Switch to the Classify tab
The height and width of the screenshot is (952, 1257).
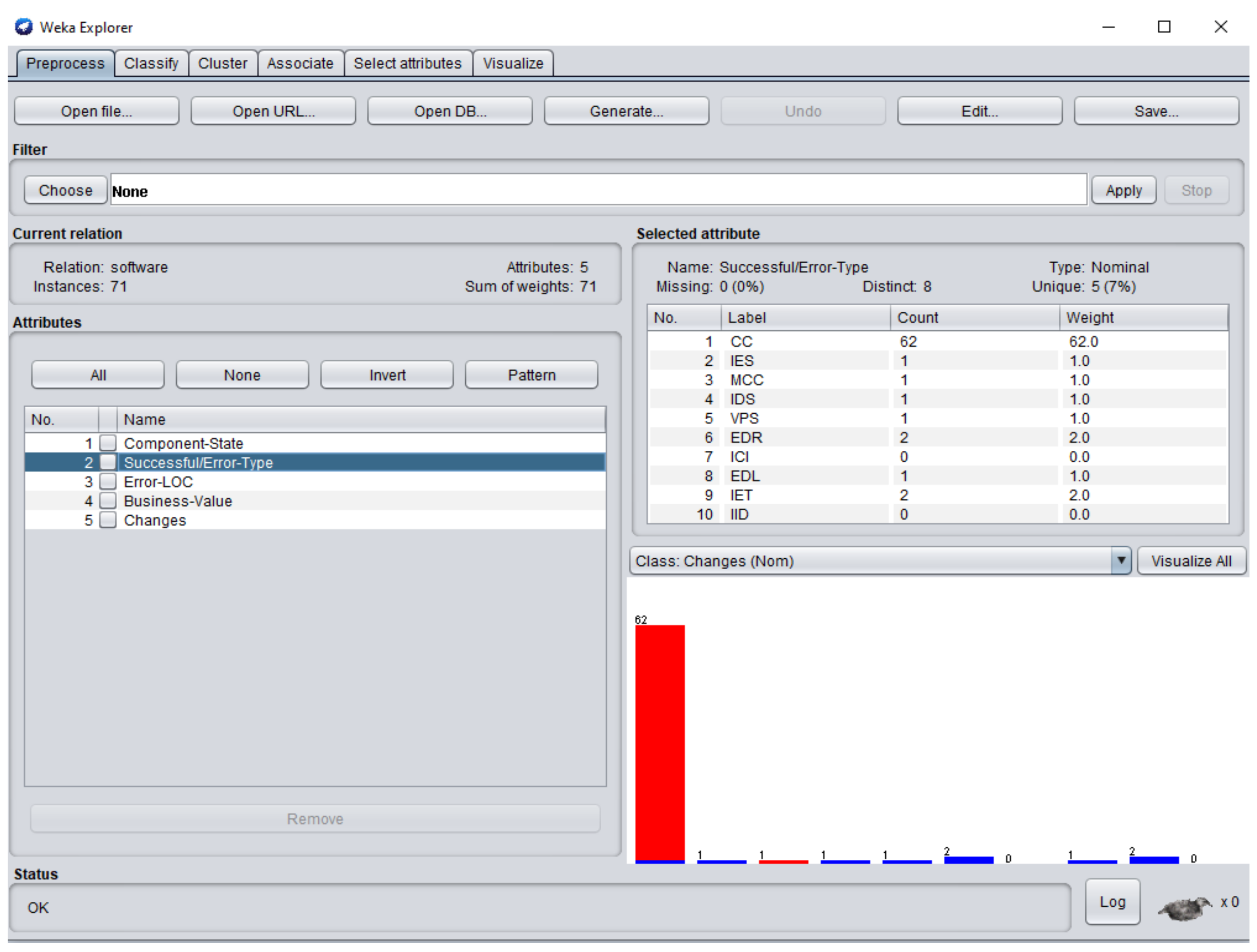(x=151, y=63)
